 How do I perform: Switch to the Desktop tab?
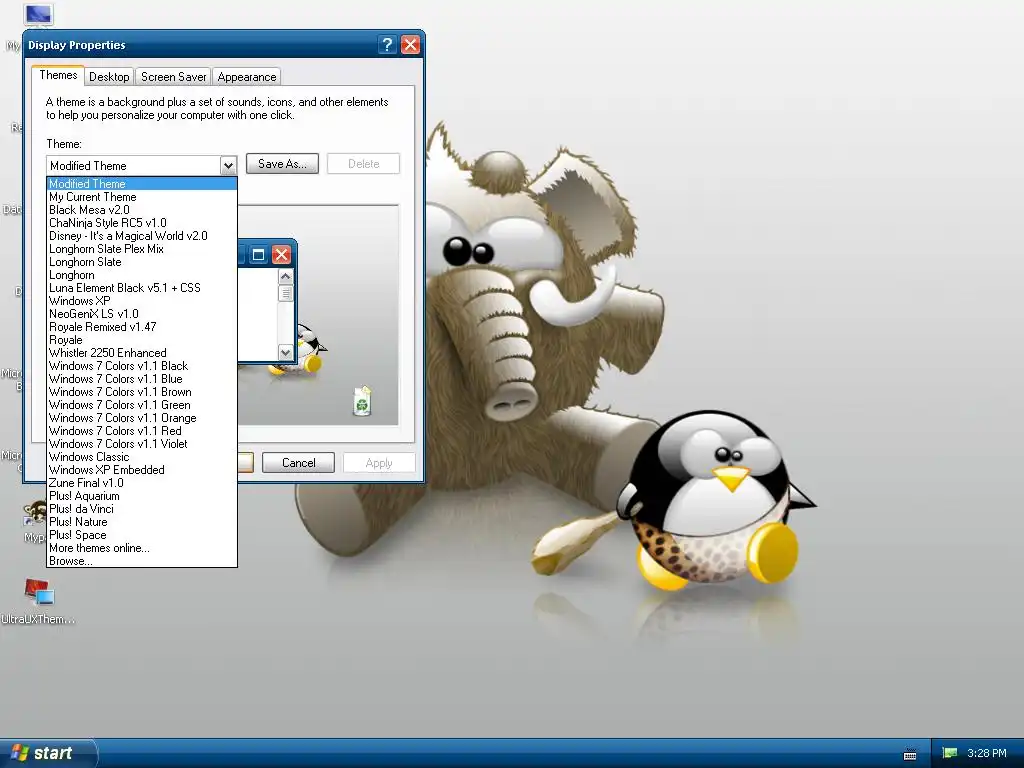pyautogui.click(x=109, y=76)
